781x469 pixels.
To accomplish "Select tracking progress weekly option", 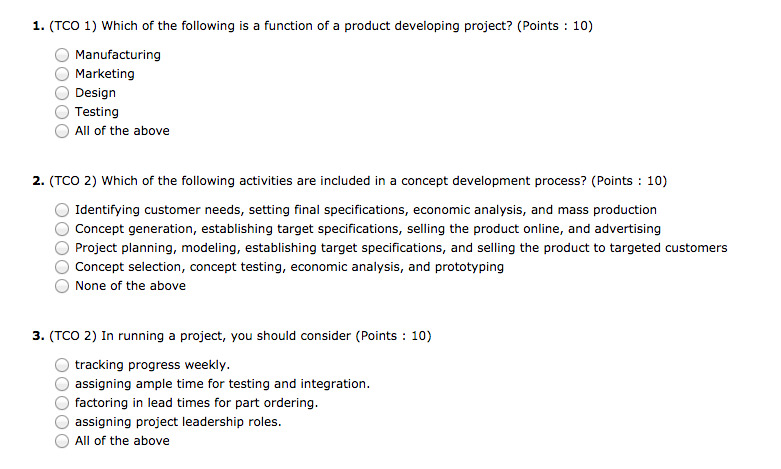I will (62, 365).
